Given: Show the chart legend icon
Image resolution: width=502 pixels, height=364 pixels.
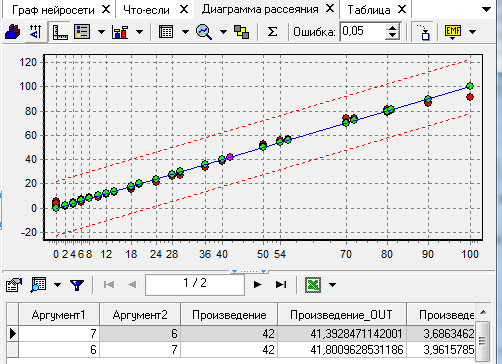Looking at the screenshot, I should click(x=82, y=32).
